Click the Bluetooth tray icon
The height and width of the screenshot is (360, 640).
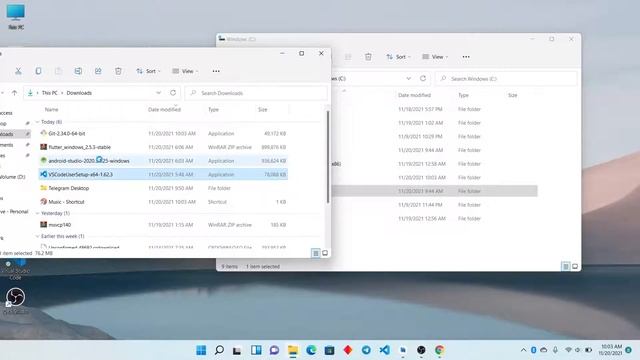click(533, 350)
